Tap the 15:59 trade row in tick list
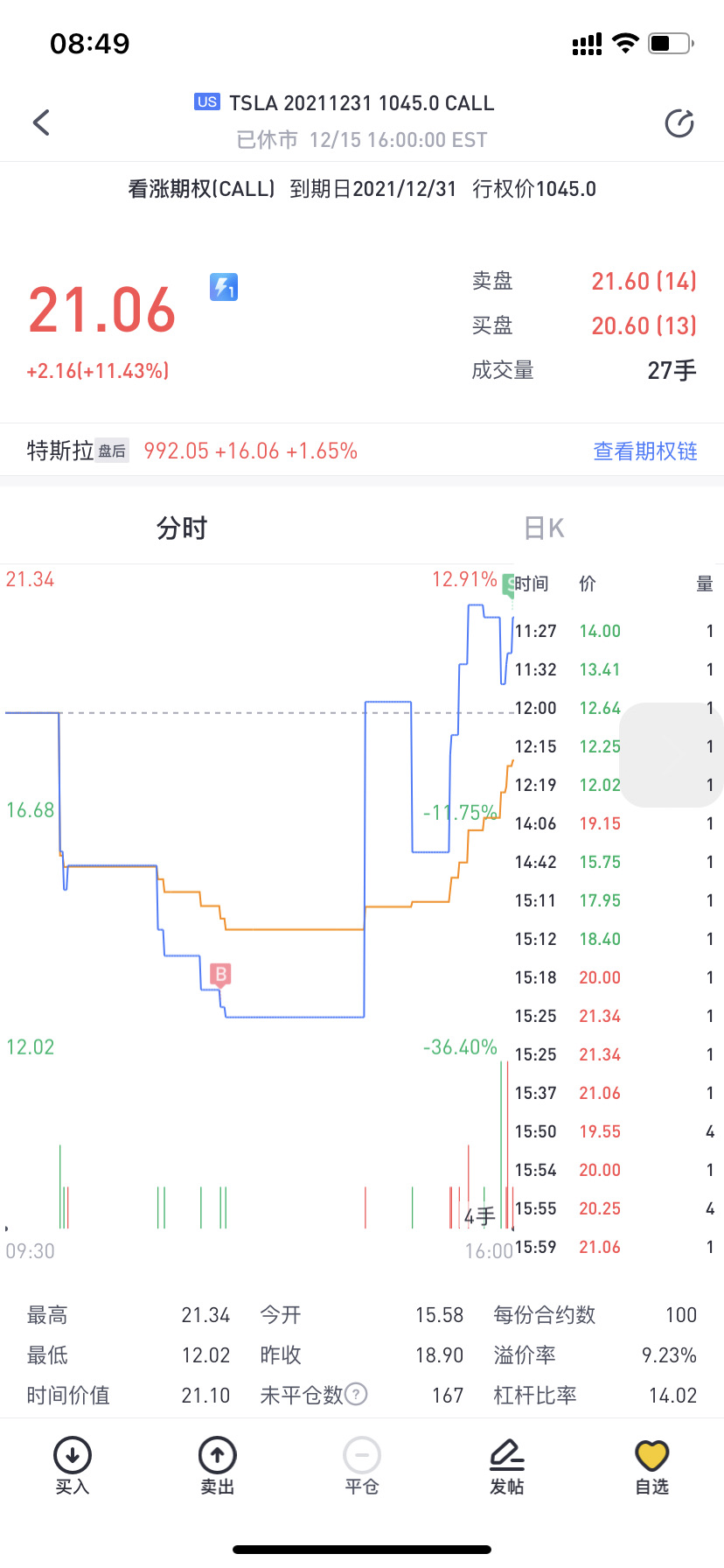Viewport: 724px width, 1568px height. 614,1247
